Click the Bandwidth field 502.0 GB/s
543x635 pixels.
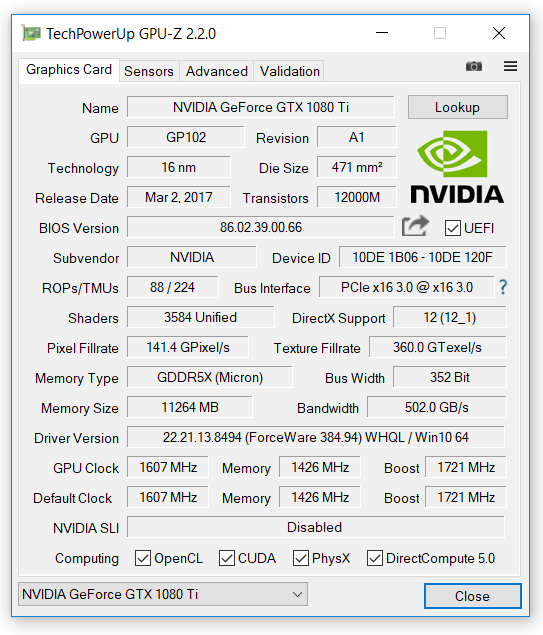point(437,407)
